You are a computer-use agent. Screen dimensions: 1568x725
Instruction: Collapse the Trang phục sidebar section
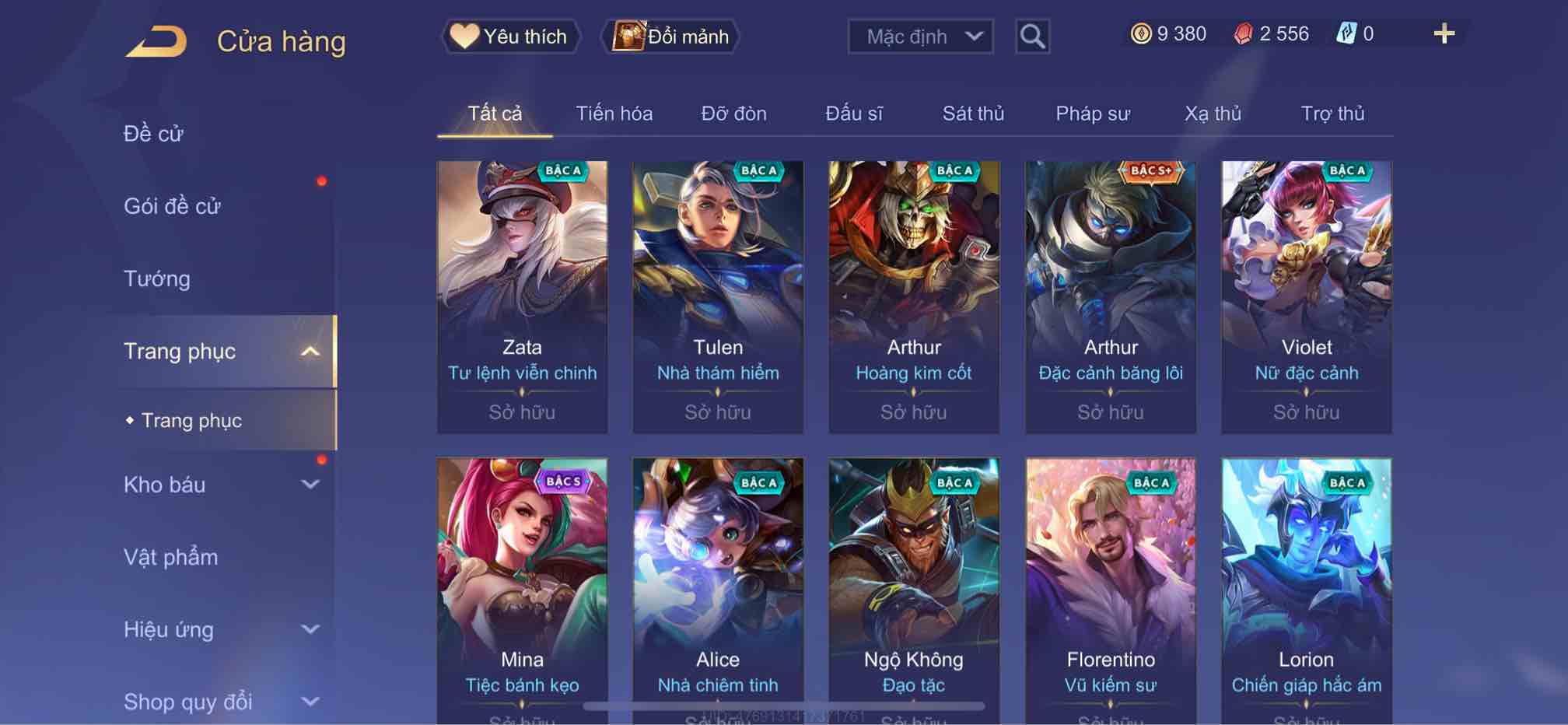[x=310, y=352]
